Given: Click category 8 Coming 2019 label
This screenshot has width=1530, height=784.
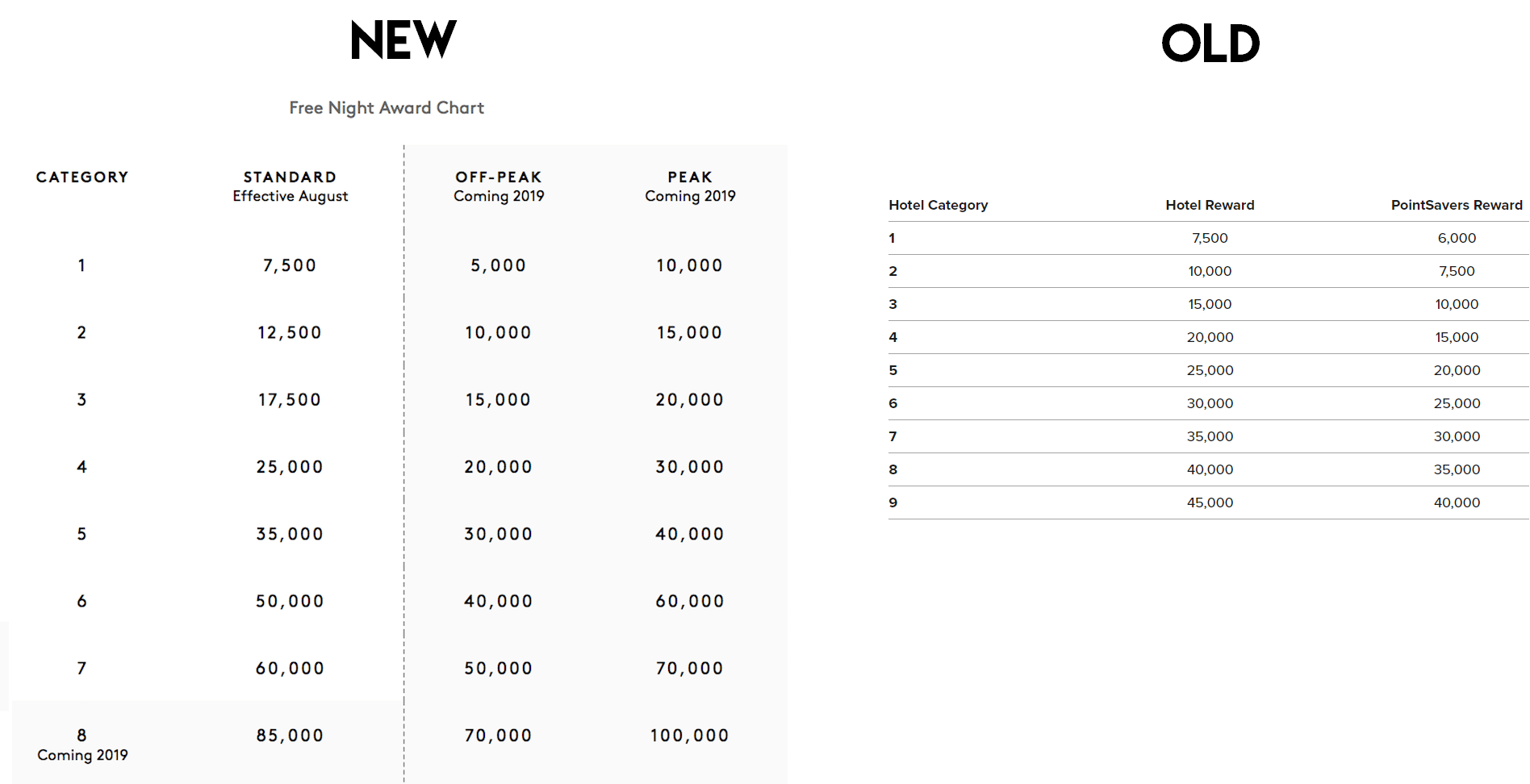Looking at the screenshot, I should pos(82,745).
